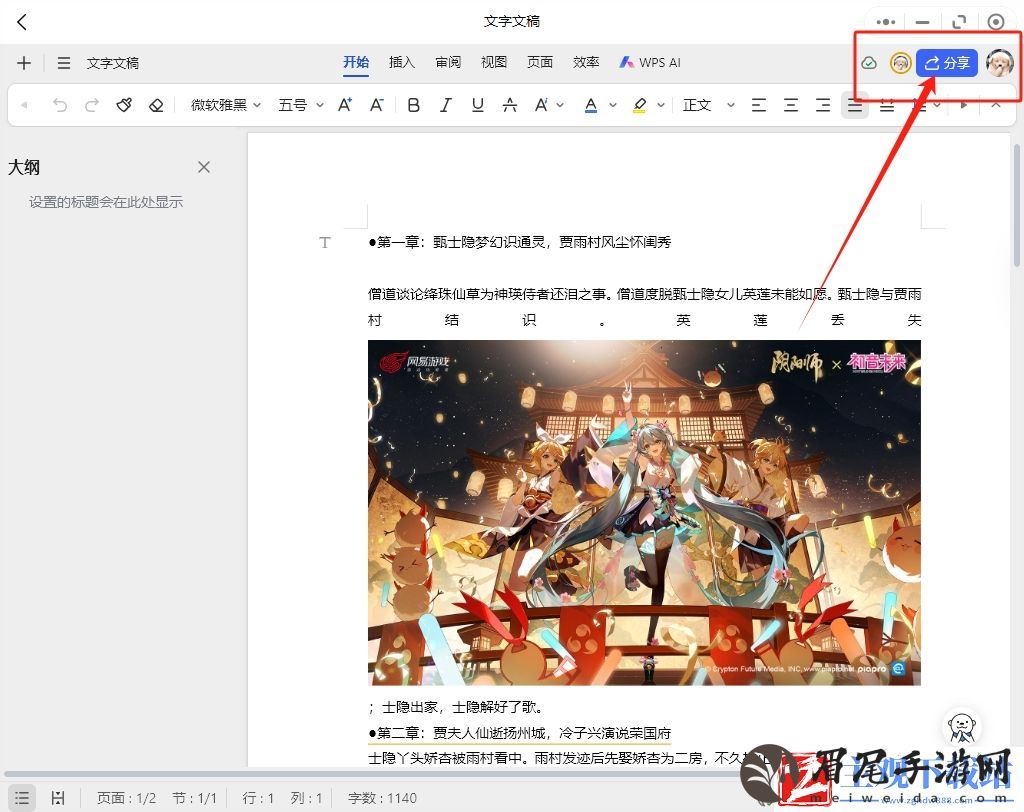Open the font name dropdown 微软雅黑
Screen dimensions: 1024x812
click(x=225, y=105)
